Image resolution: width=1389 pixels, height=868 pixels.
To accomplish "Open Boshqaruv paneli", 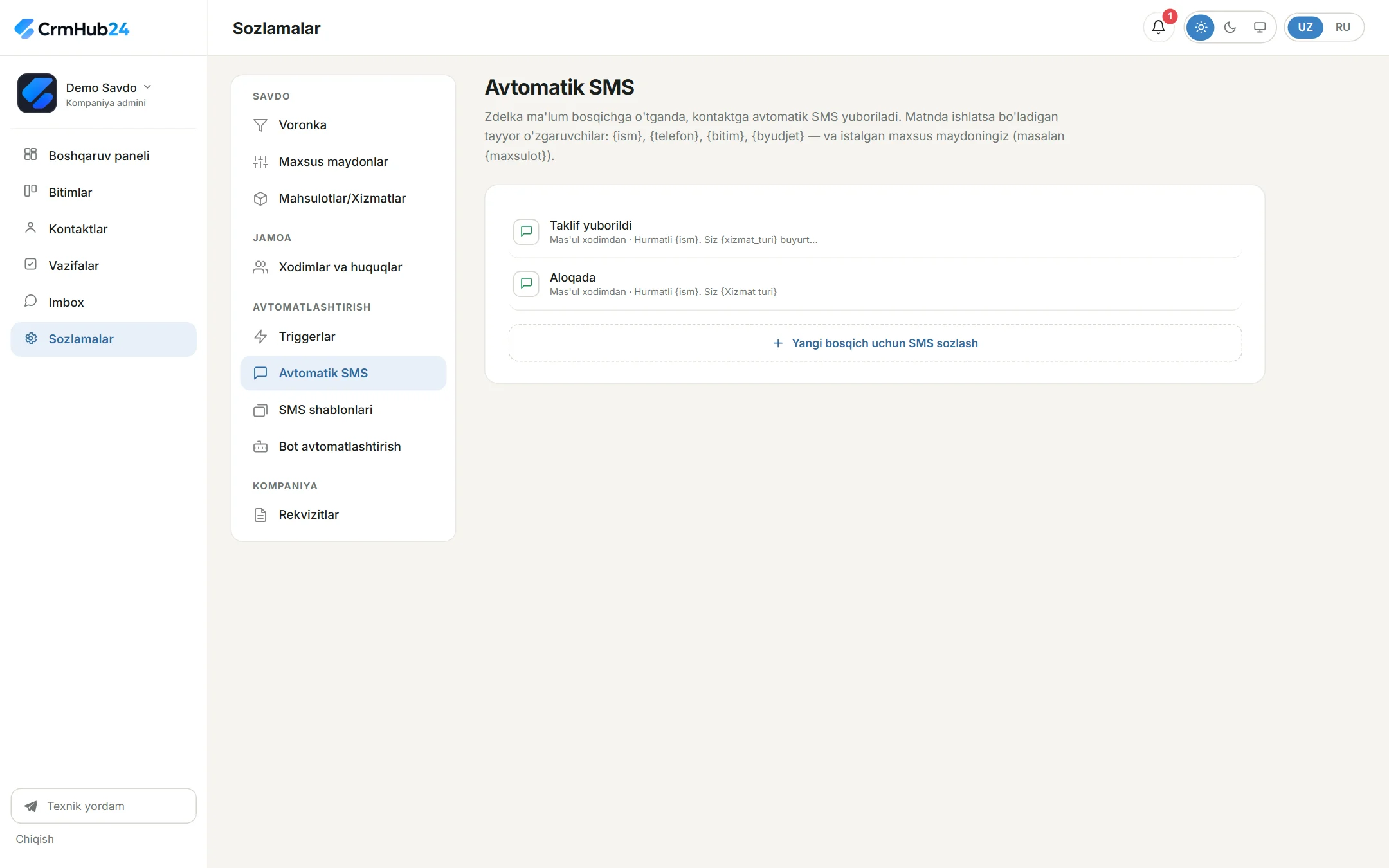I will tap(104, 156).
